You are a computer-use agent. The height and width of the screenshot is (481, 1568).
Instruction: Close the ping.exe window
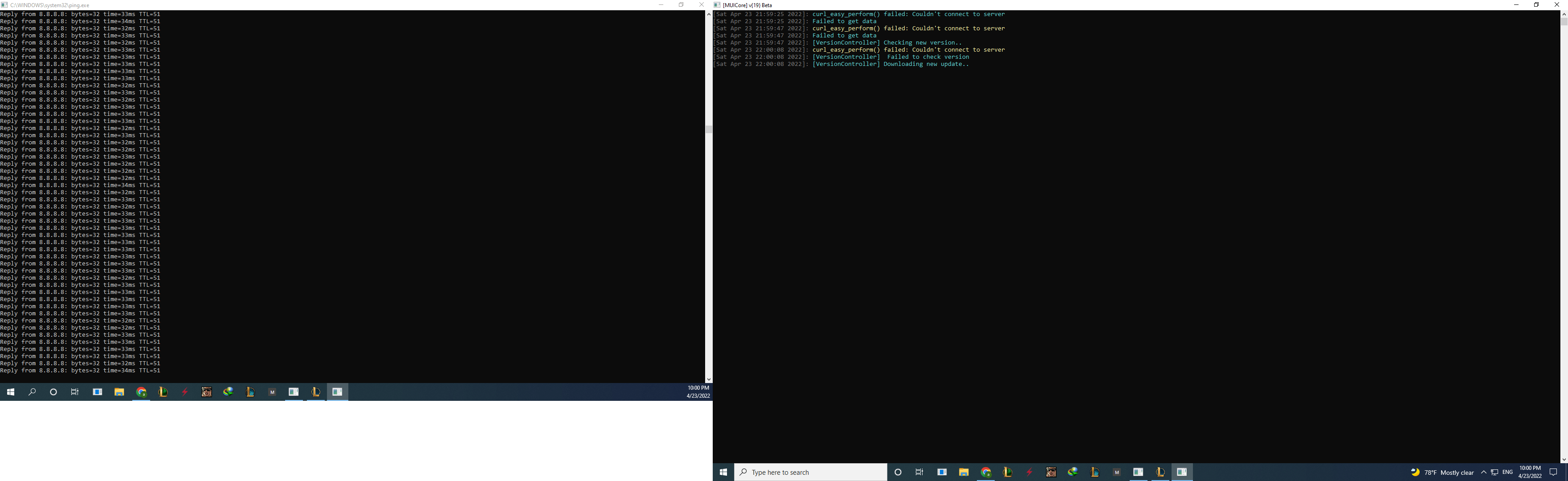[x=701, y=5]
